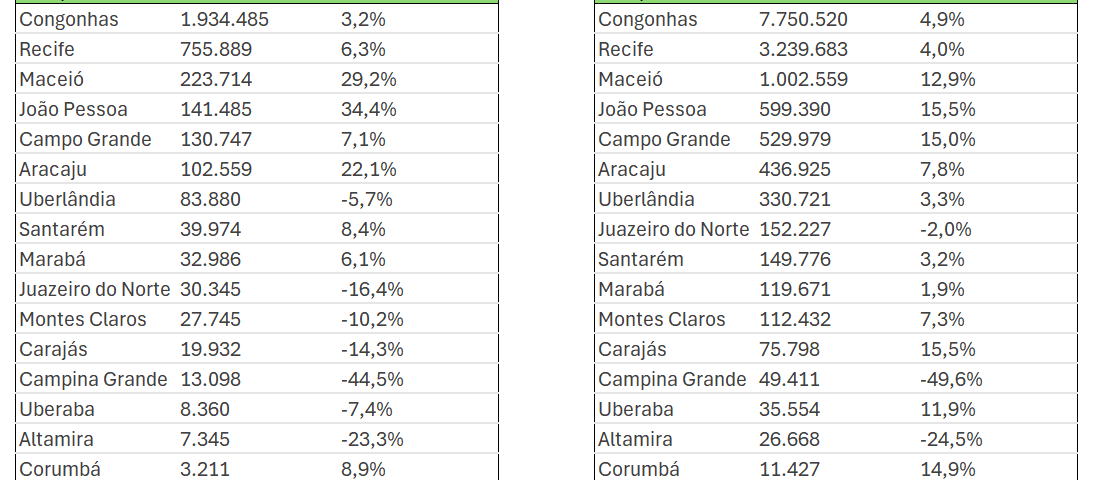Select the cell showing 1.934.485

225,19
